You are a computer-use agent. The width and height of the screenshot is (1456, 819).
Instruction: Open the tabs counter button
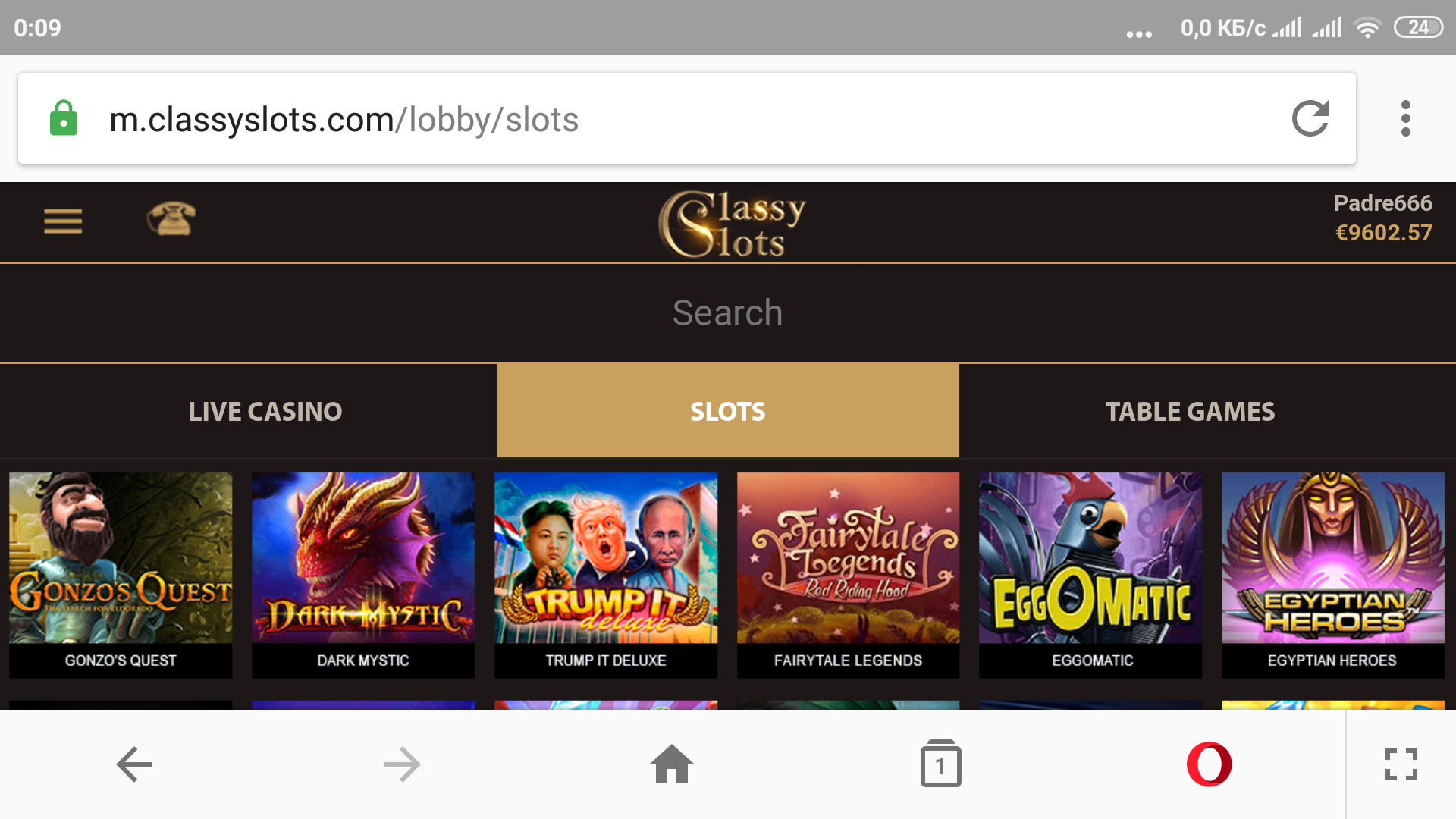[x=940, y=764]
